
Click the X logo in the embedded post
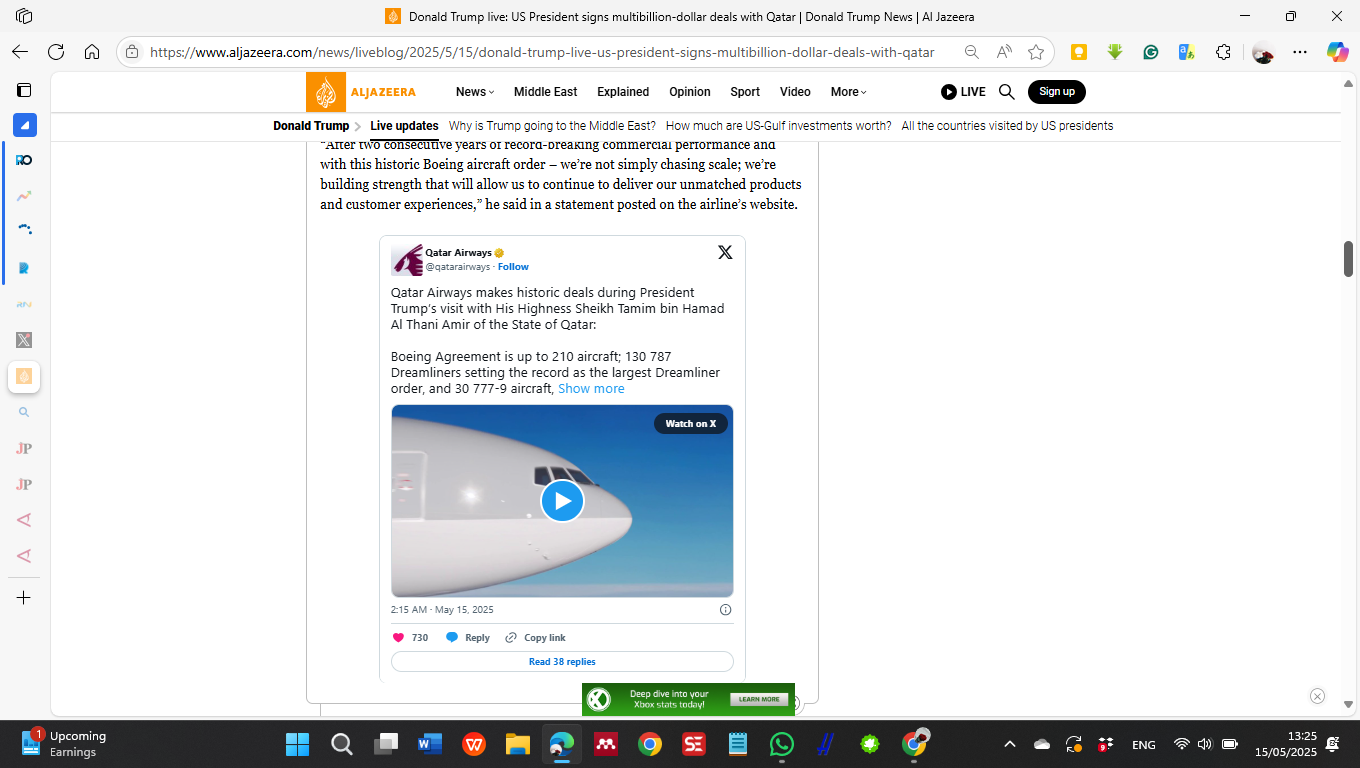point(725,252)
